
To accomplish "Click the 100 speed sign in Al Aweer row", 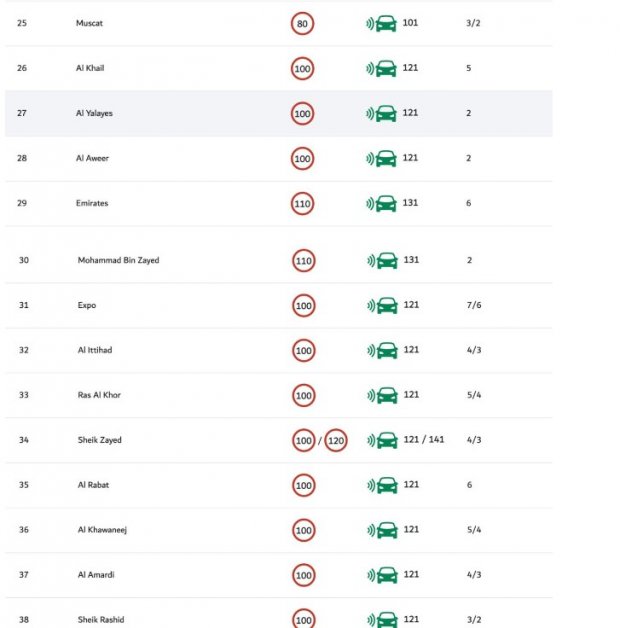I will (x=302, y=159).
